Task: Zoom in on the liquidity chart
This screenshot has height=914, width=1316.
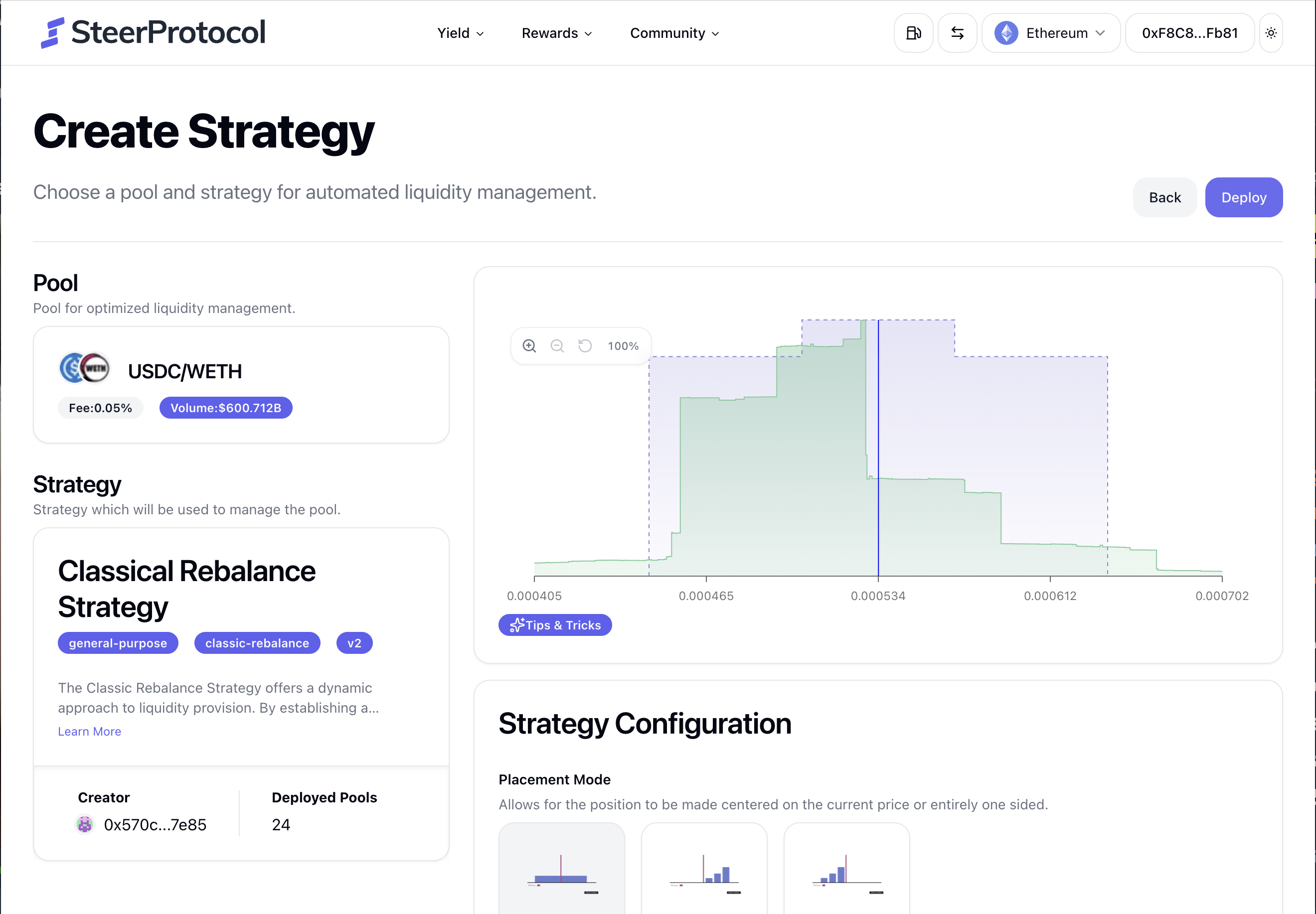Action: coord(529,346)
